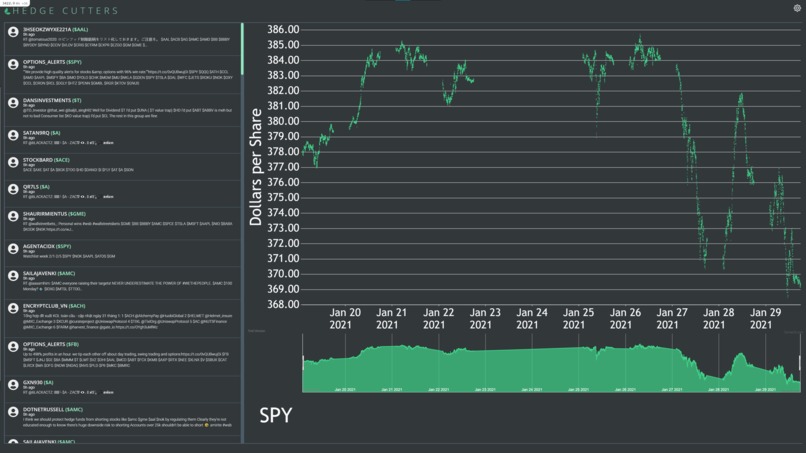
Task: Open the AGENTACIDX user avatar
Action: point(13,249)
